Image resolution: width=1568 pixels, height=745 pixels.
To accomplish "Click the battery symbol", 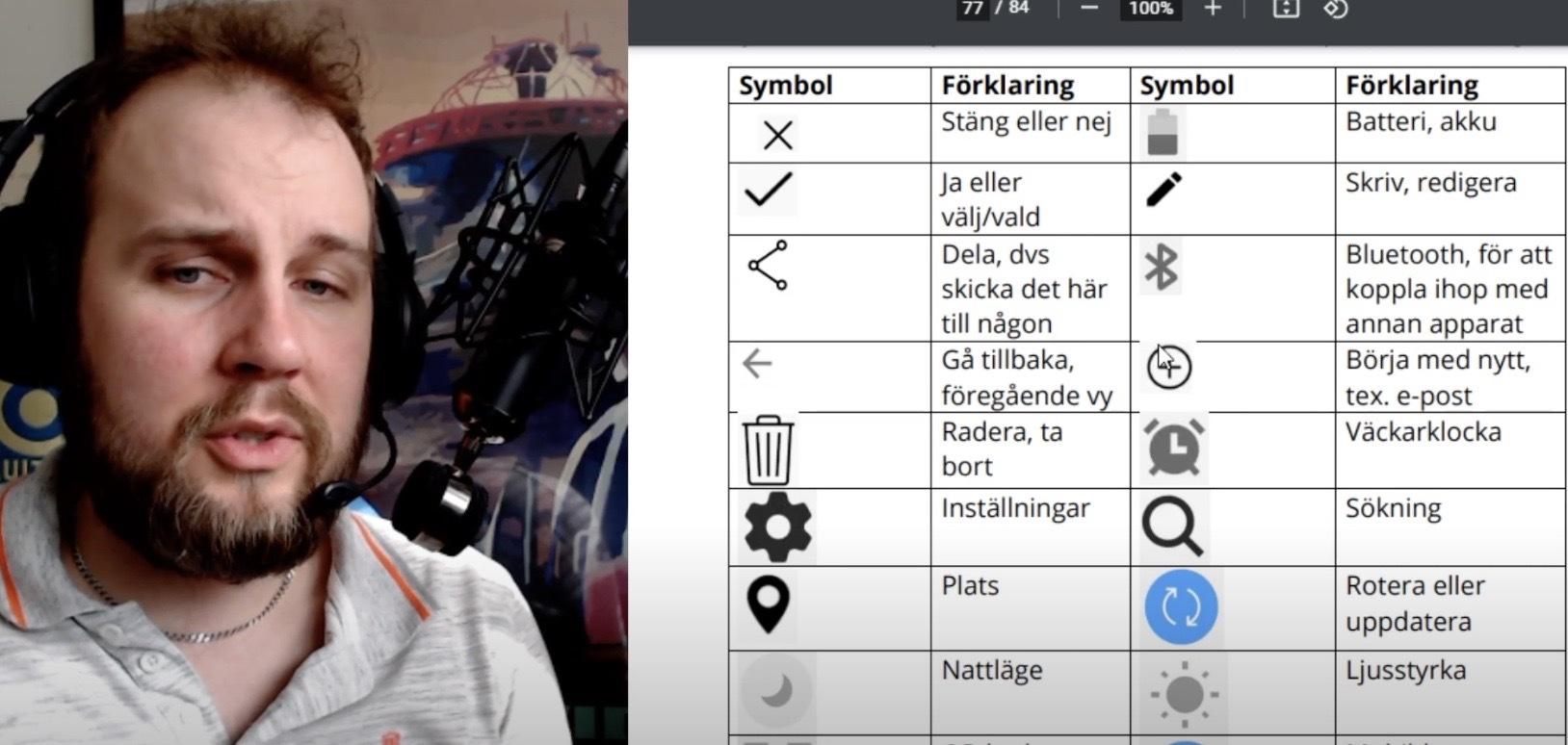I will [x=1163, y=133].
